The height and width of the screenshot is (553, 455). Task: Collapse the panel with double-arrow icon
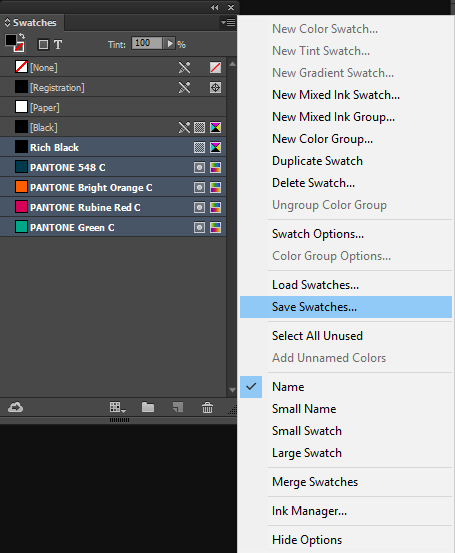[214, 7]
